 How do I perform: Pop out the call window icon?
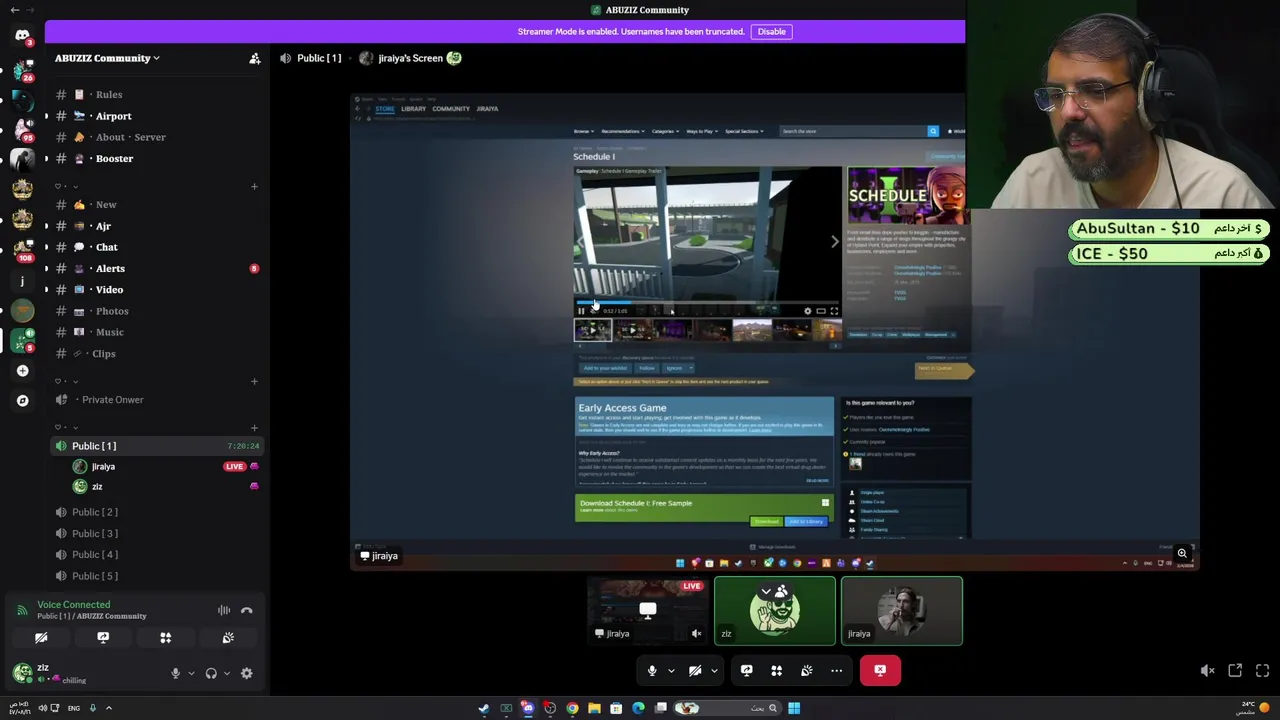[1235, 670]
